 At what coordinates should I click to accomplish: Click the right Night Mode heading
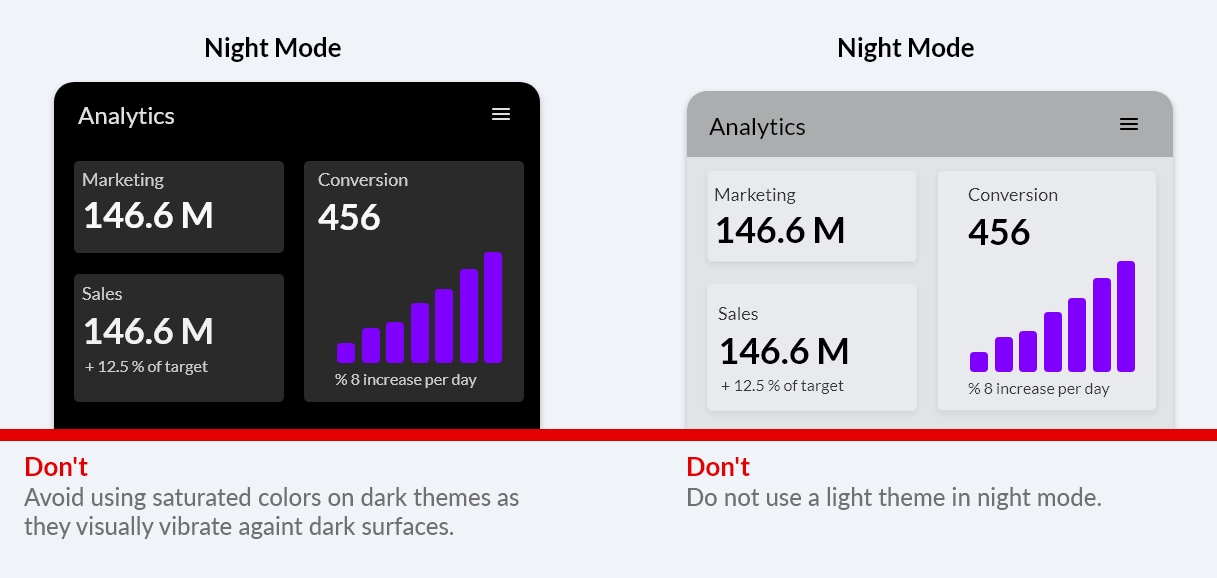pos(906,48)
